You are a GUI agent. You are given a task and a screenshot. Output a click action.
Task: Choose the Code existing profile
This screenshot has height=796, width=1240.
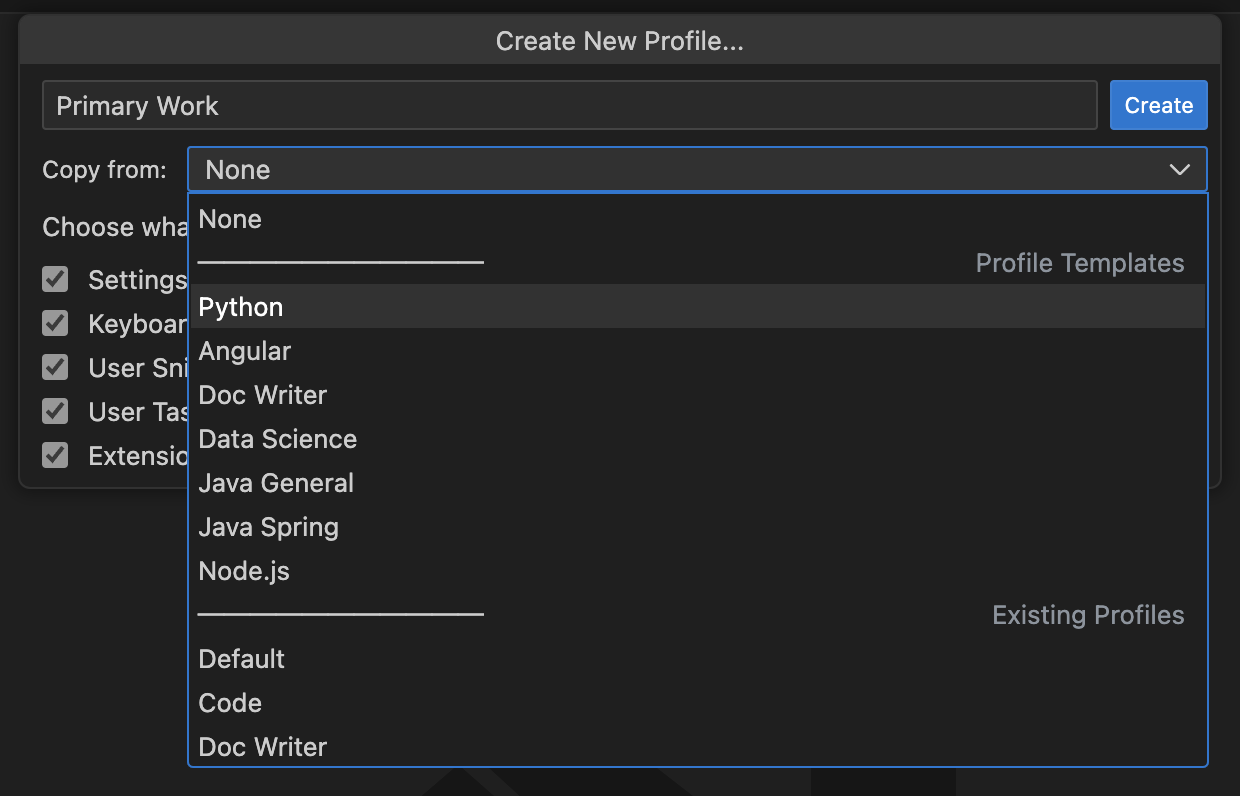(x=229, y=703)
